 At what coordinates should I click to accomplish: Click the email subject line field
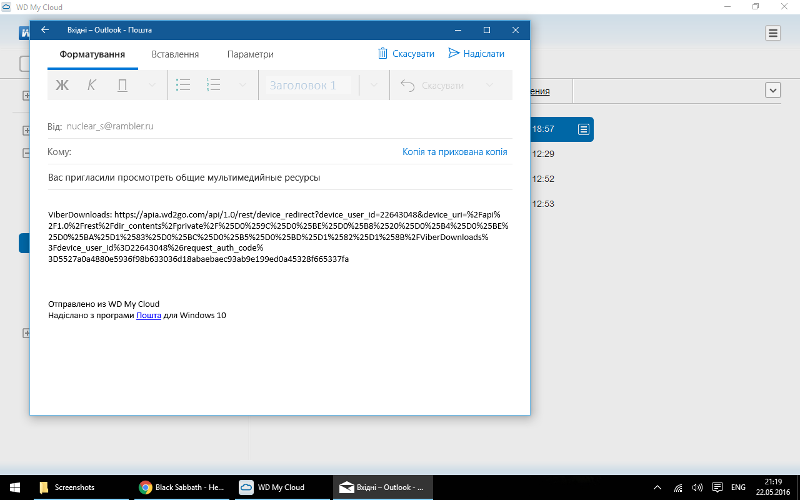click(280, 178)
